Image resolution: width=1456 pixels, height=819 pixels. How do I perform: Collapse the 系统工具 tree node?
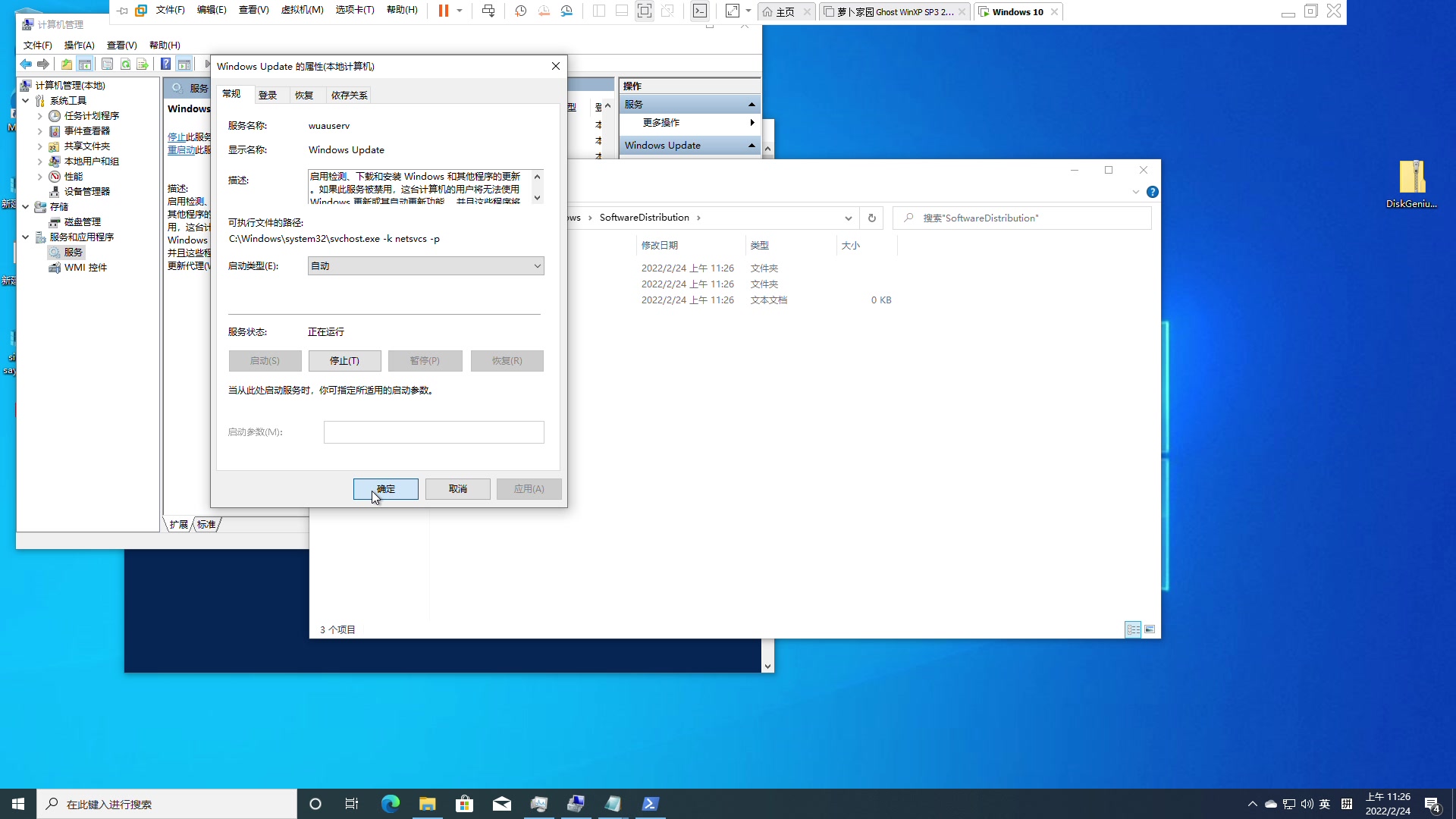pyautogui.click(x=25, y=101)
